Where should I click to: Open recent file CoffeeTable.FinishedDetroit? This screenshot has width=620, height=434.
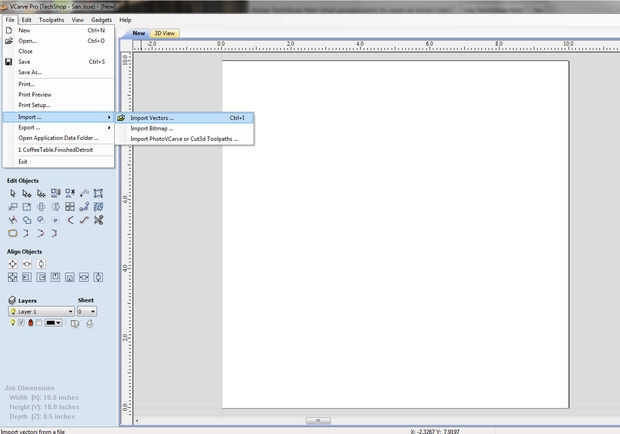coord(59,150)
